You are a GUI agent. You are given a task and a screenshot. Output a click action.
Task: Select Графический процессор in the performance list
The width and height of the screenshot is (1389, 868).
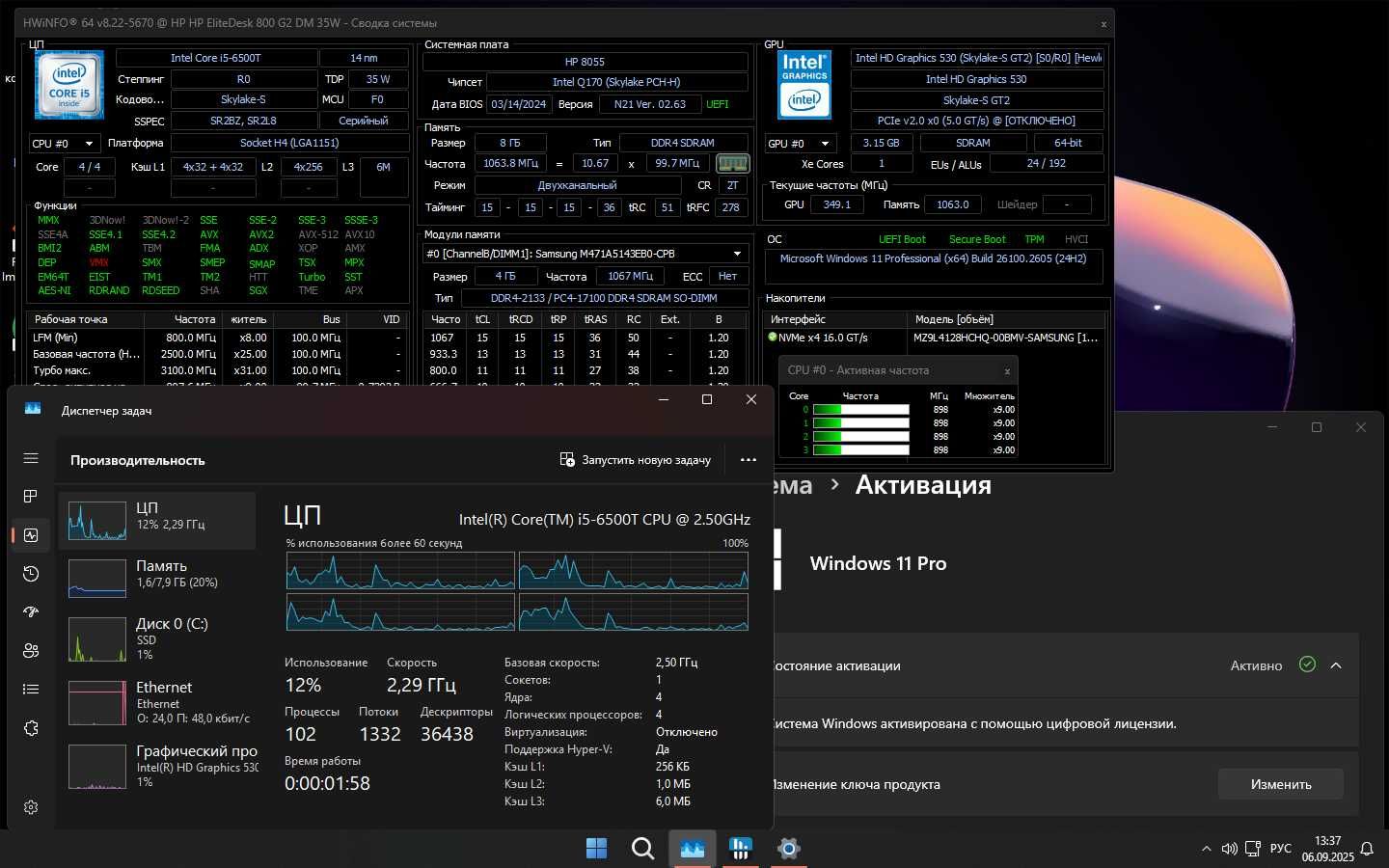[x=158, y=766]
